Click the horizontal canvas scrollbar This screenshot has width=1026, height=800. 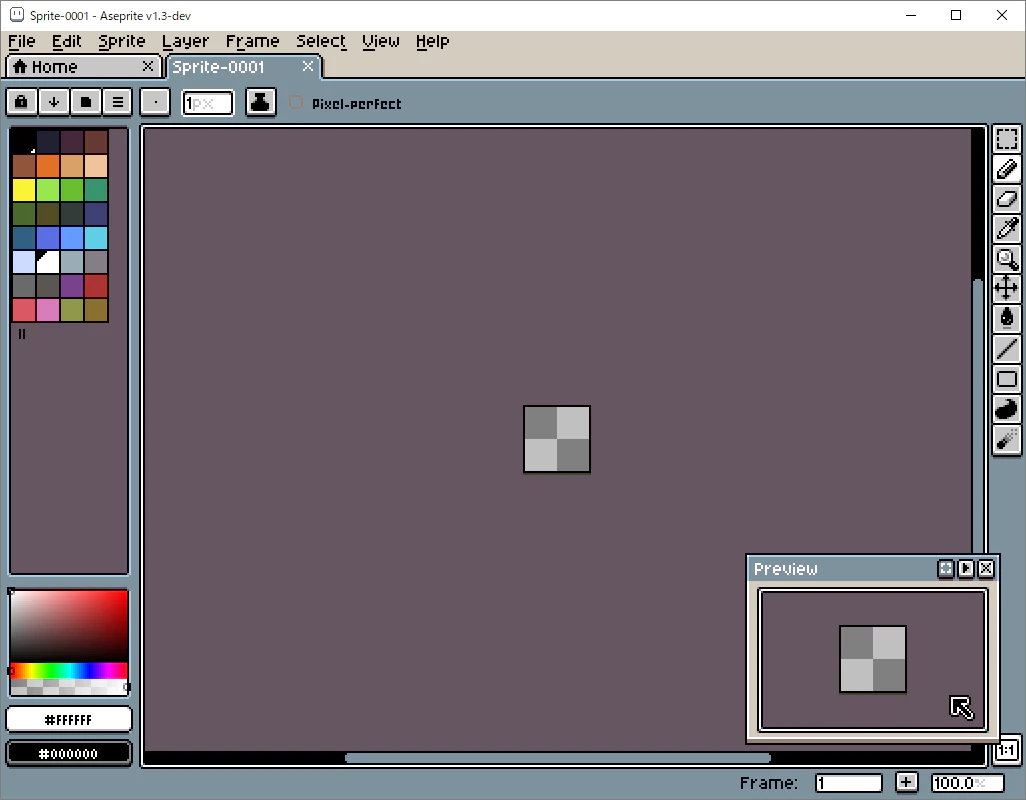point(558,758)
